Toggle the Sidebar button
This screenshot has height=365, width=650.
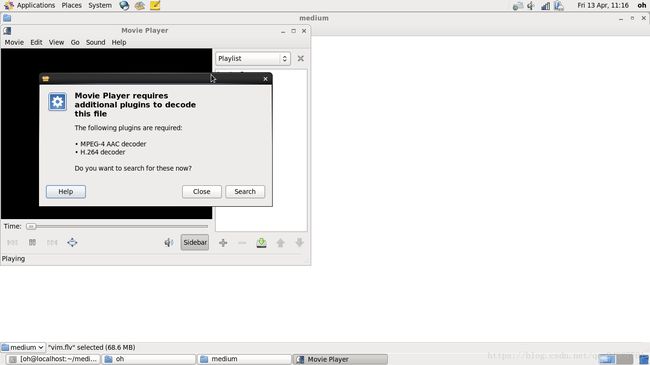[195, 243]
